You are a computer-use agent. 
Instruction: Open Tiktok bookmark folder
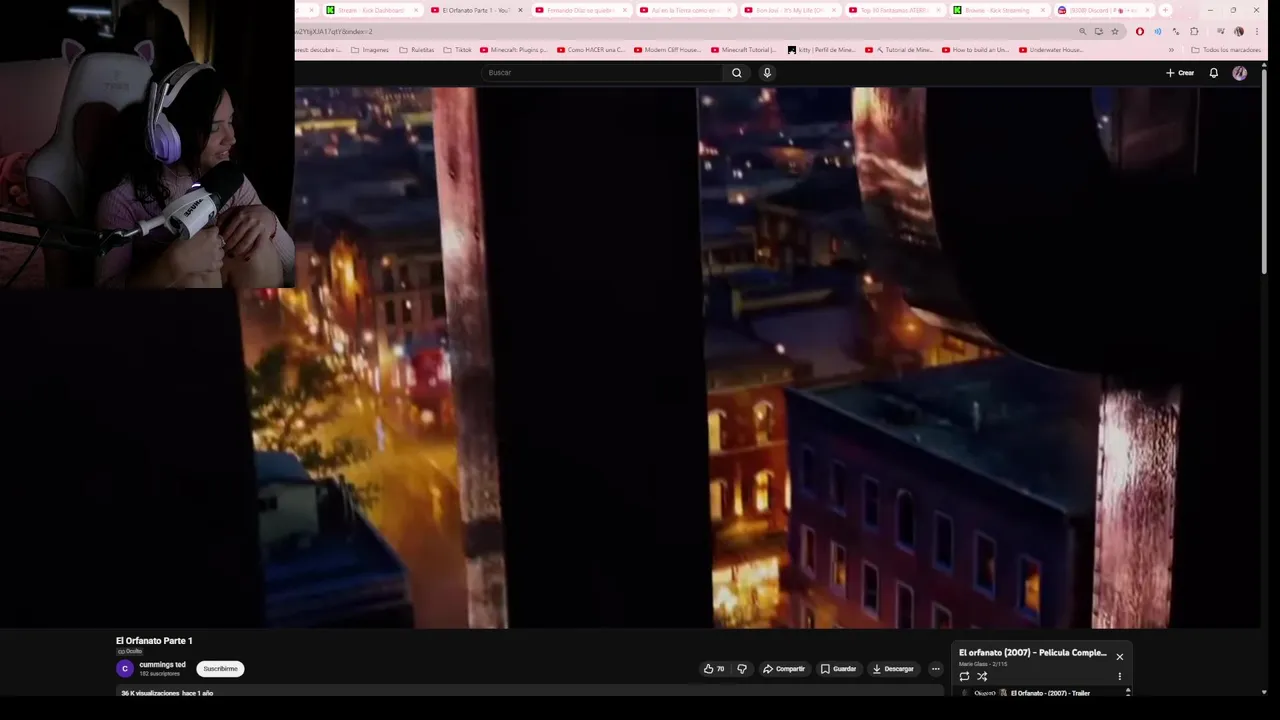click(x=457, y=50)
